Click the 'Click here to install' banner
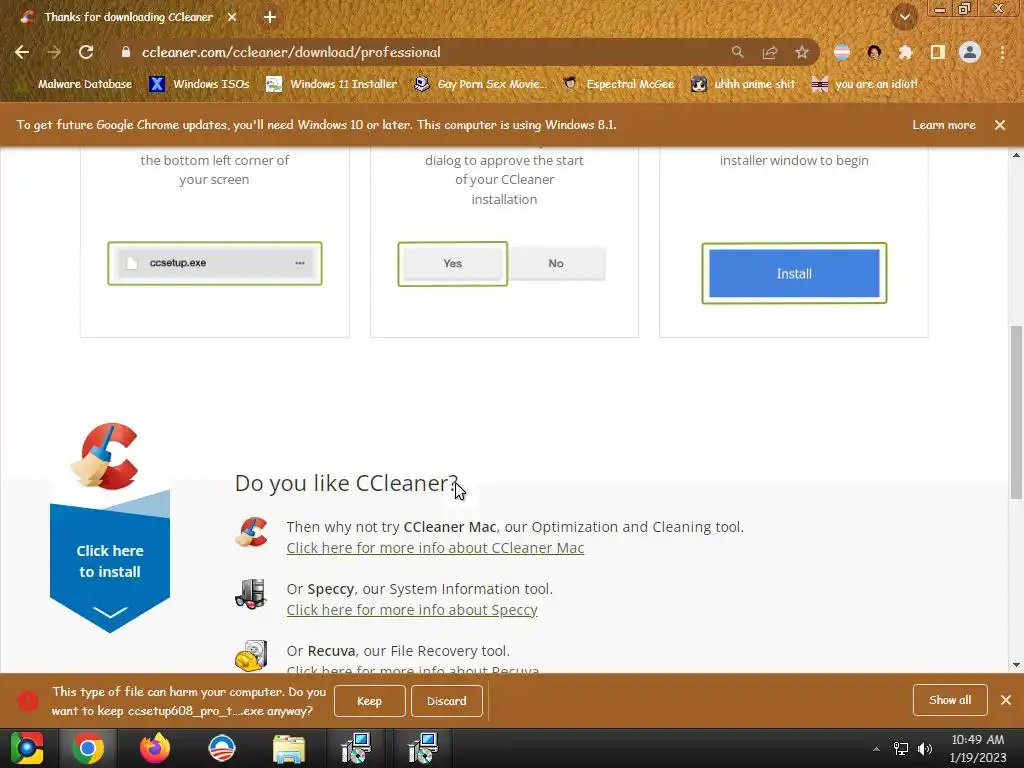 click(110, 562)
